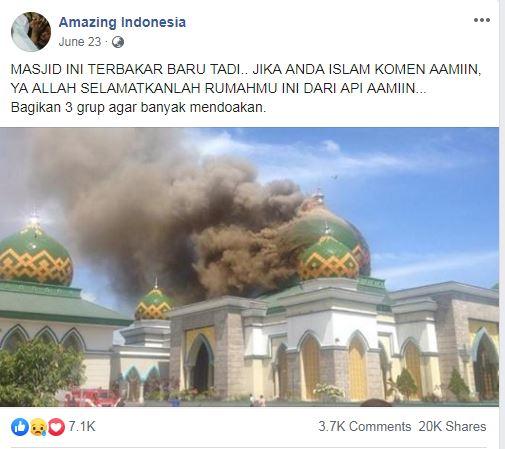Click the June 23 post timestamp
This screenshot has height=449, width=505.
click(x=80, y=42)
